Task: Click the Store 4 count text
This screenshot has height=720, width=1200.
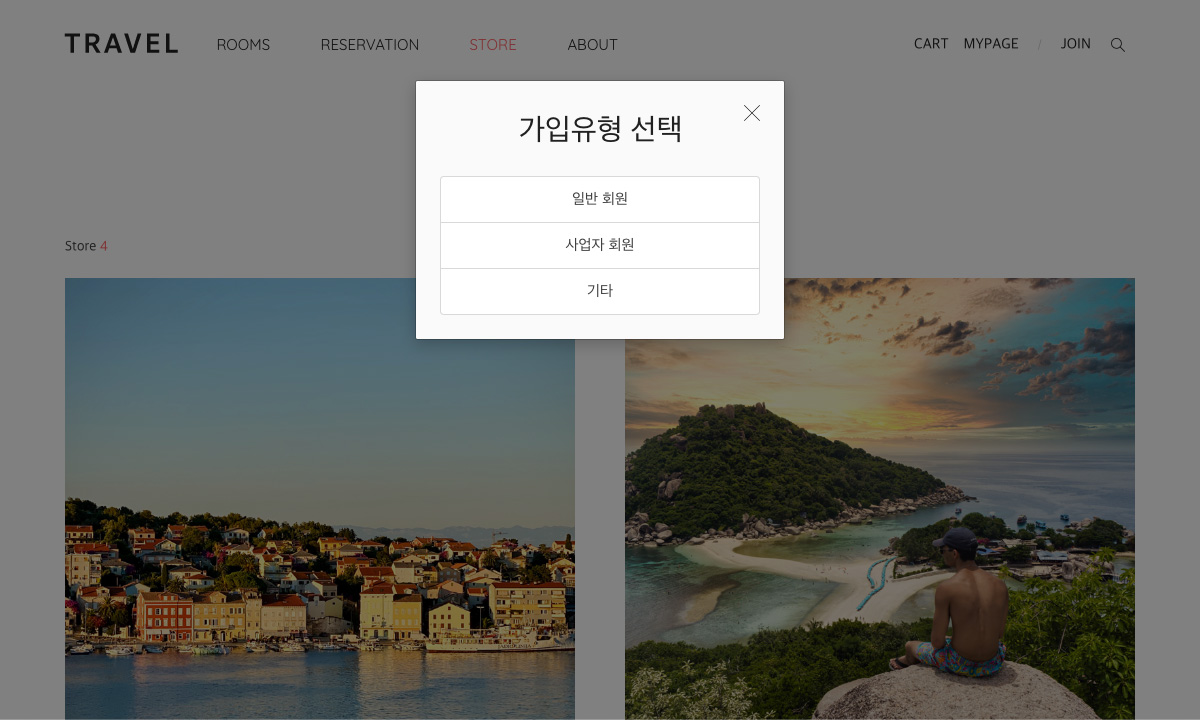Action: tap(86, 246)
